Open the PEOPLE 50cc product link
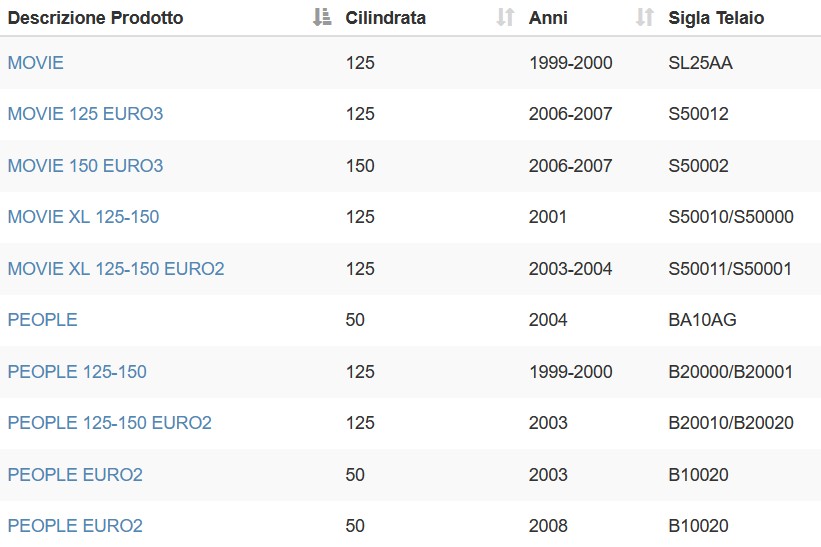This screenshot has height=547, width=821. point(42,319)
